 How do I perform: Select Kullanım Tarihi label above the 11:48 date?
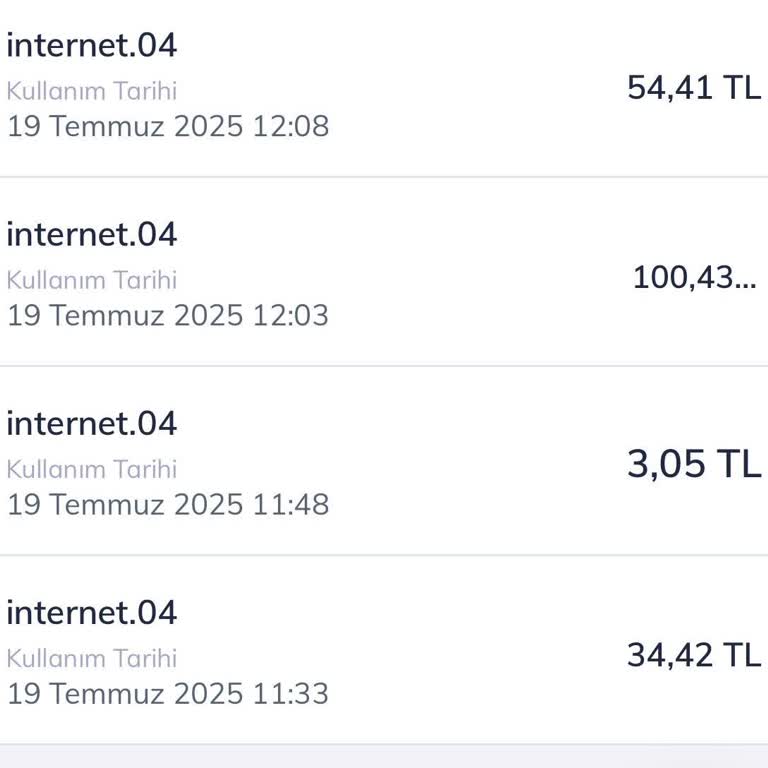click(92, 469)
